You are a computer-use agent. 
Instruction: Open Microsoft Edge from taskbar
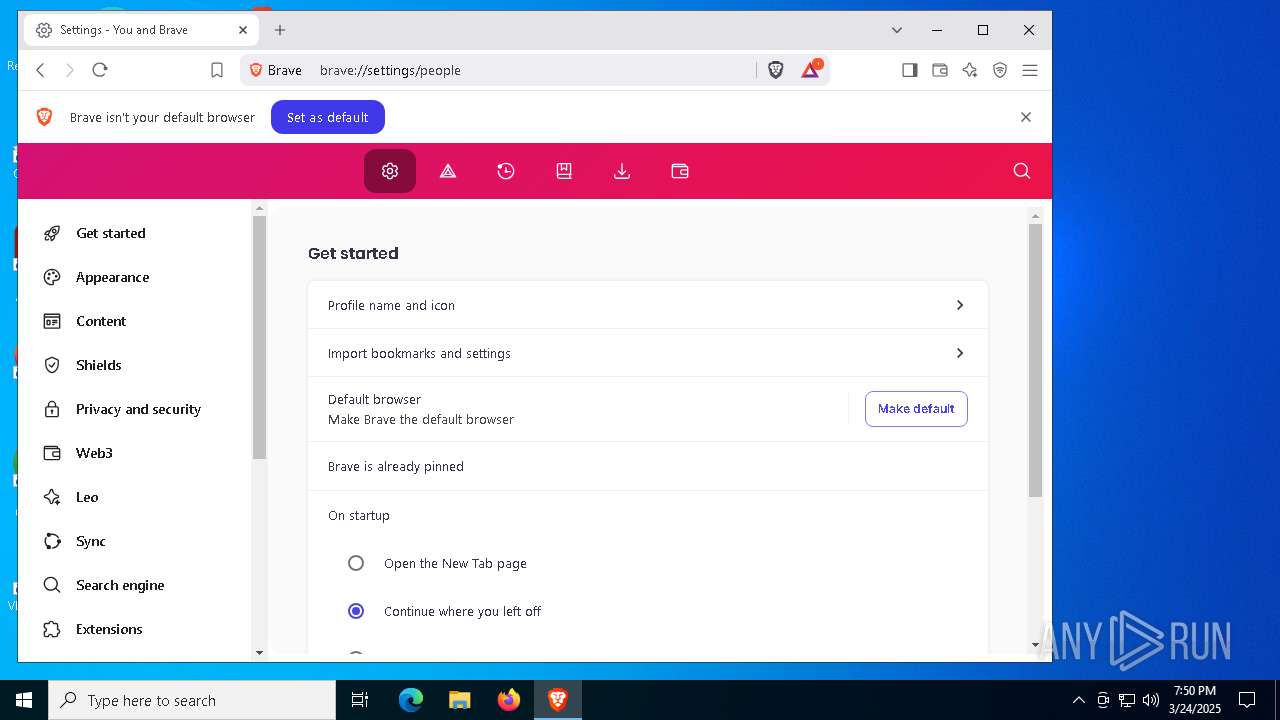(x=411, y=700)
